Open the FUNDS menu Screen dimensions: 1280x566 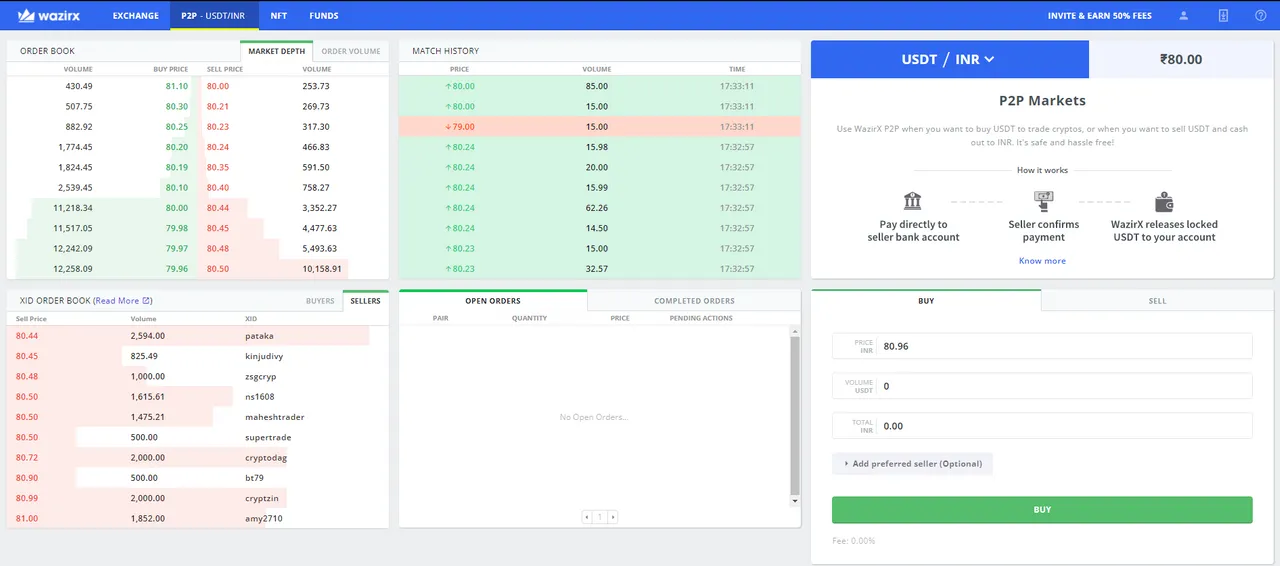[x=324, y=16]
